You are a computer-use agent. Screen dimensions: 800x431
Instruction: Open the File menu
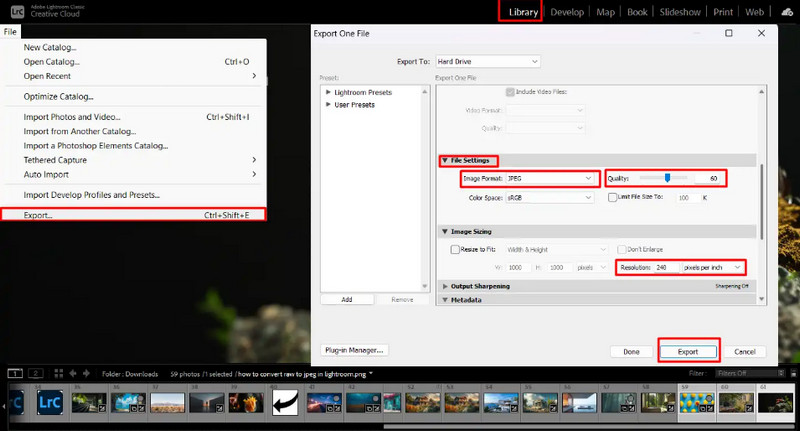coord(10,32)
